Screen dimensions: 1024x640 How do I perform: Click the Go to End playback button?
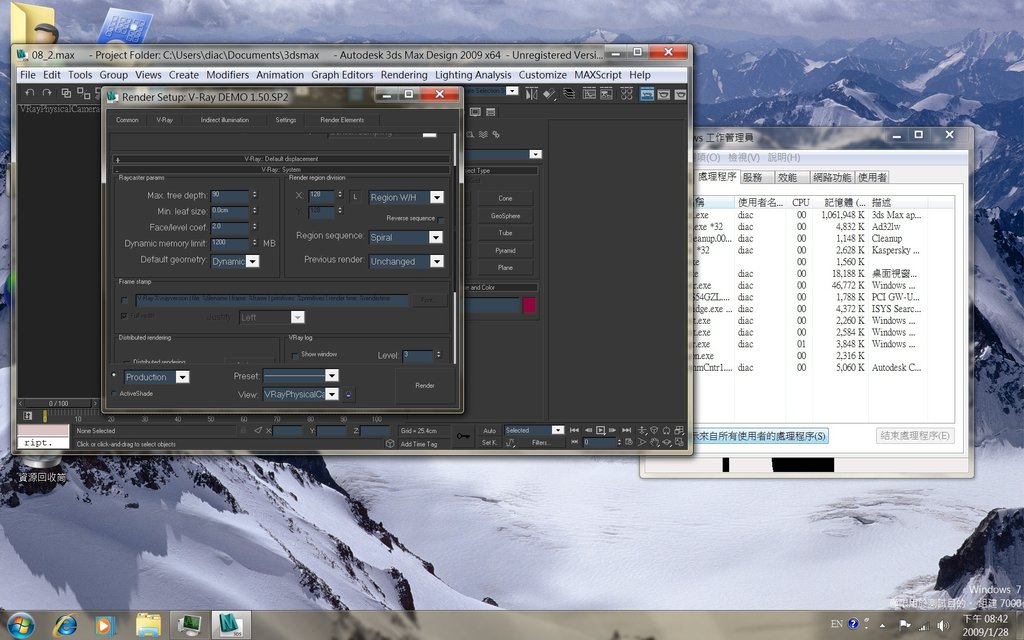coord(626,430)
